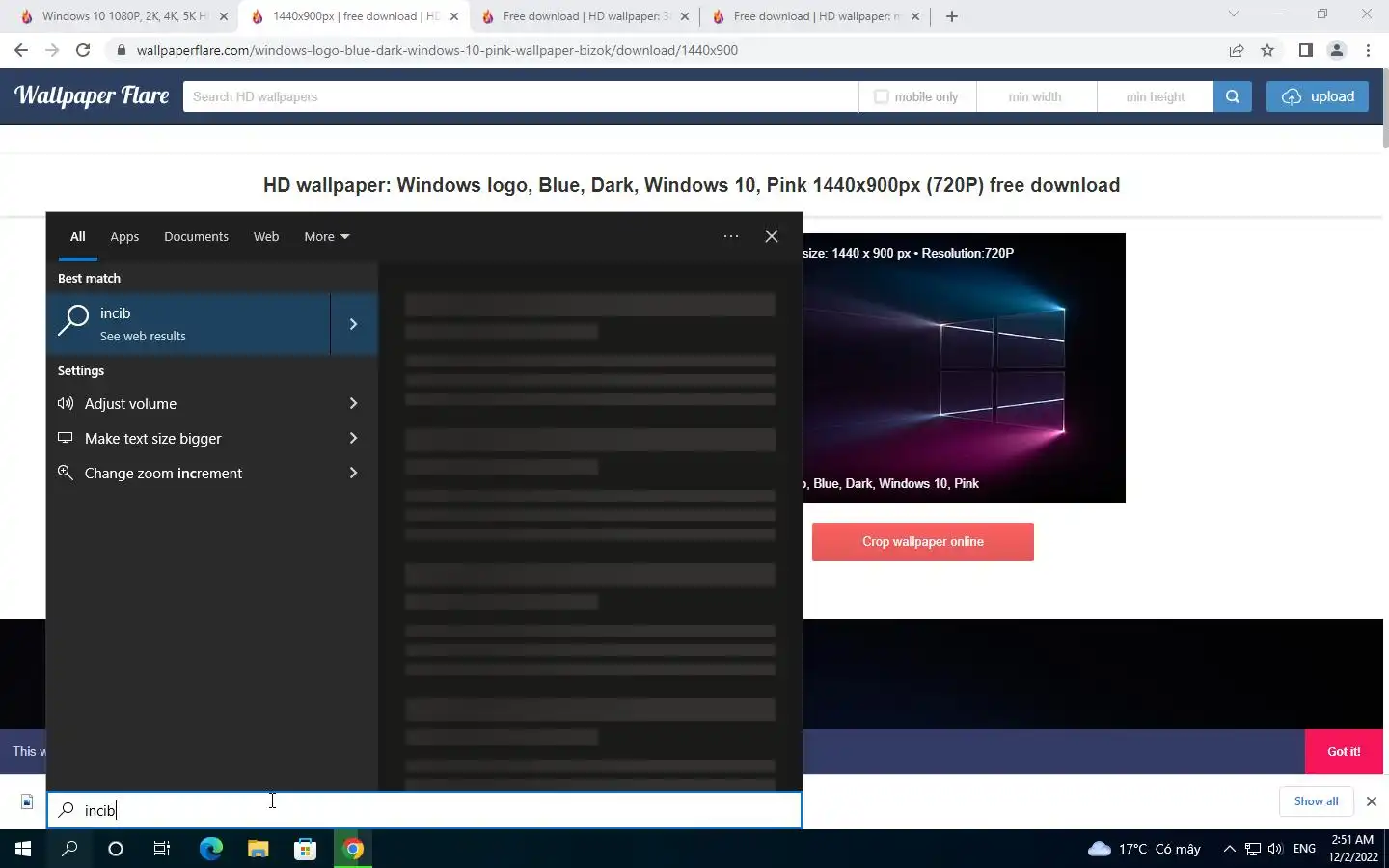Click Chrome icon in taskbar
This screenshot has height=868, width=1389.
pos(352,849)
